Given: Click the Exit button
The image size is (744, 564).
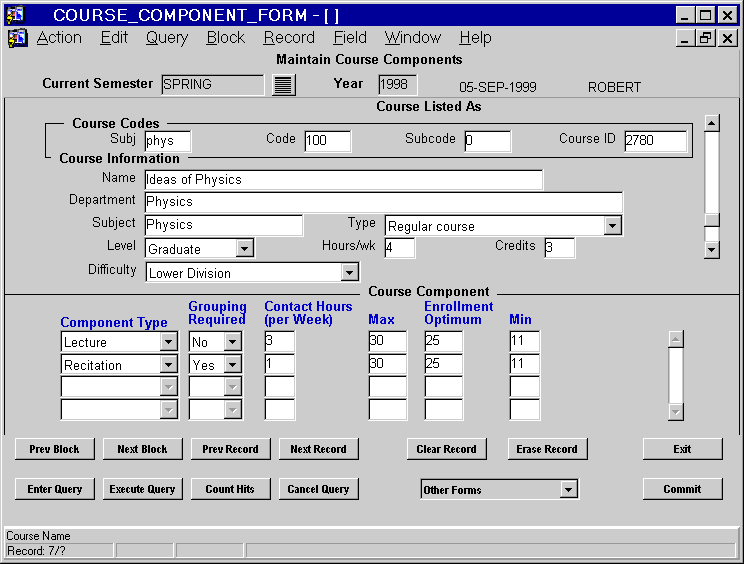Looking at the screenshot, I should click(682, 449).
